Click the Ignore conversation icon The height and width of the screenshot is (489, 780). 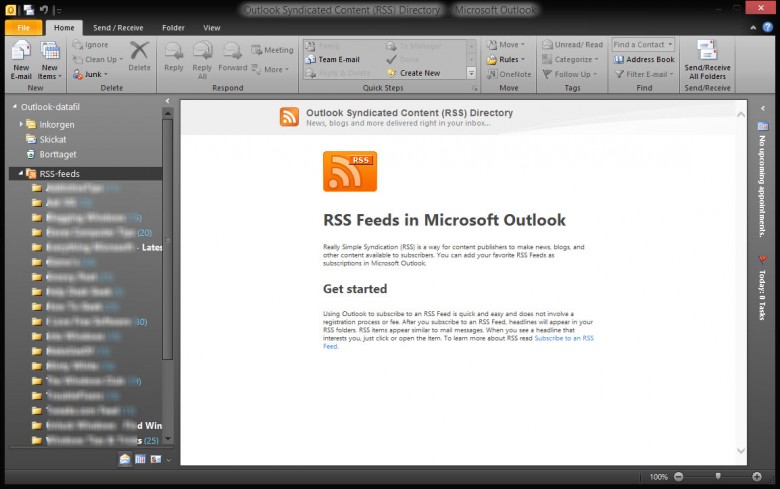tap(78, 45)
